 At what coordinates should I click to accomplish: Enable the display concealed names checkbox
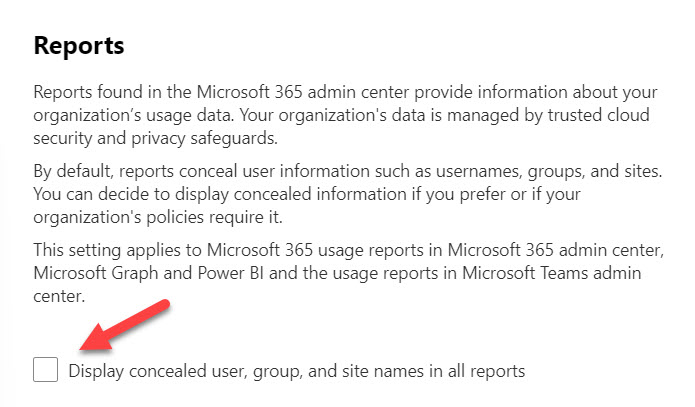click(x=45, y=369)
